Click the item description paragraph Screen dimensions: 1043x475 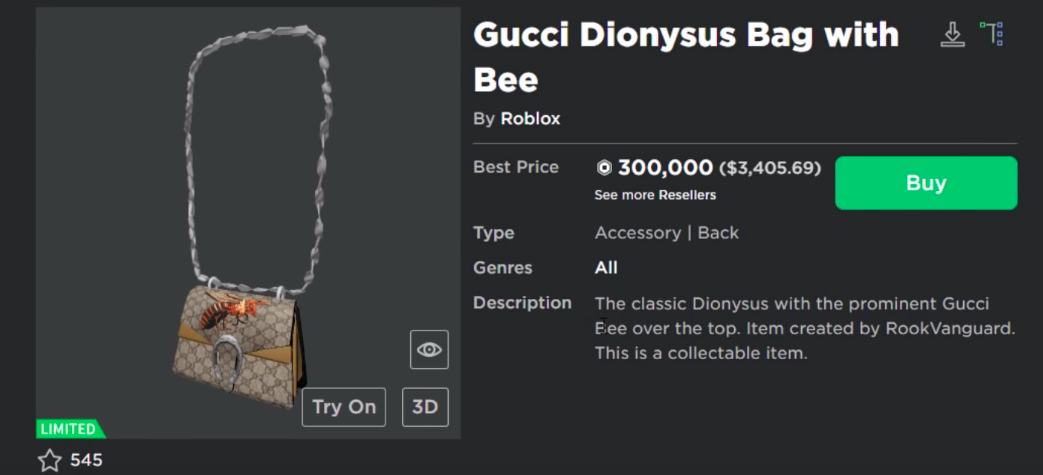[804, 328]
